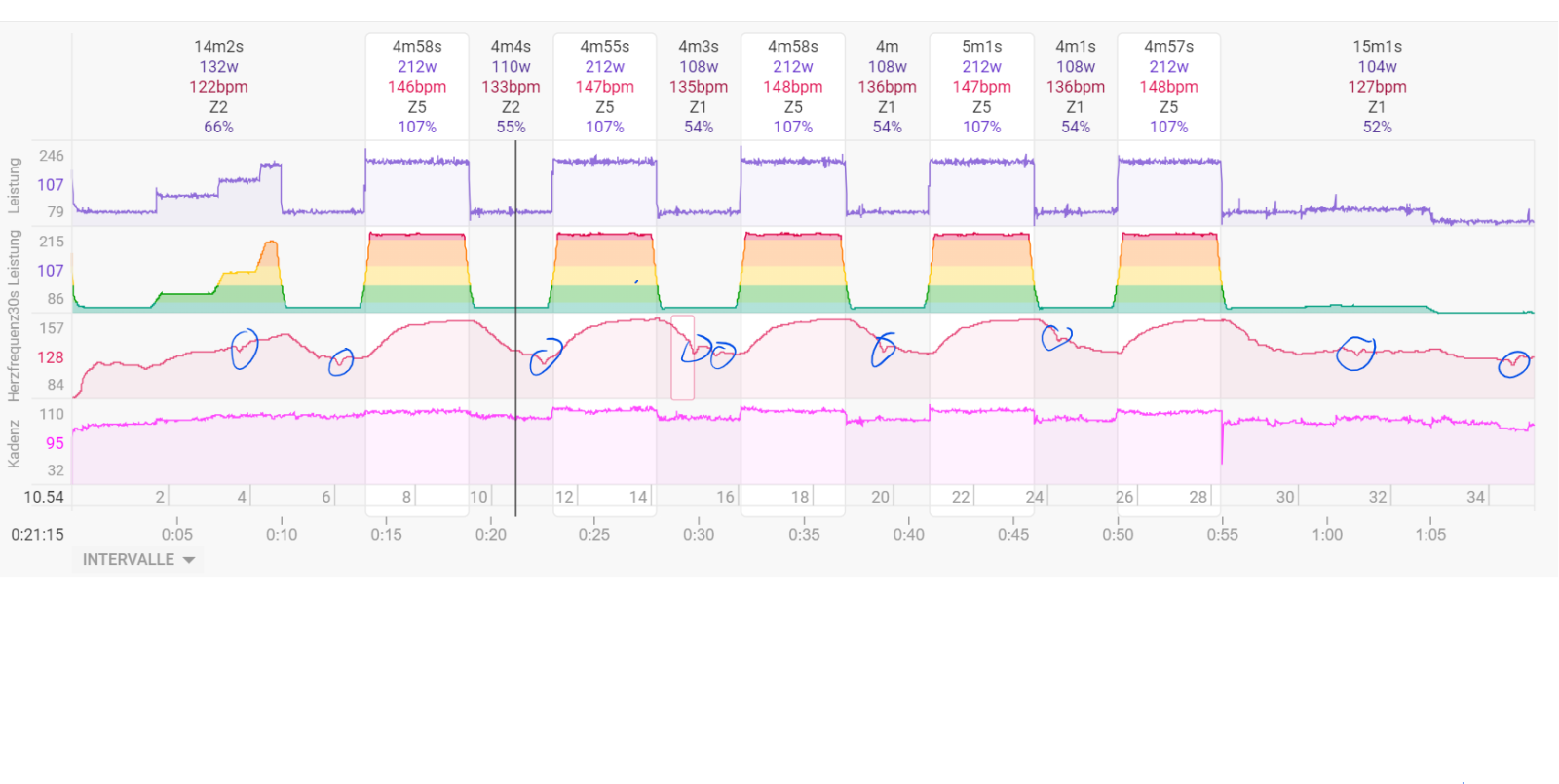
Task: Click the 0:40 time axis label
Action: click(909, 535)
